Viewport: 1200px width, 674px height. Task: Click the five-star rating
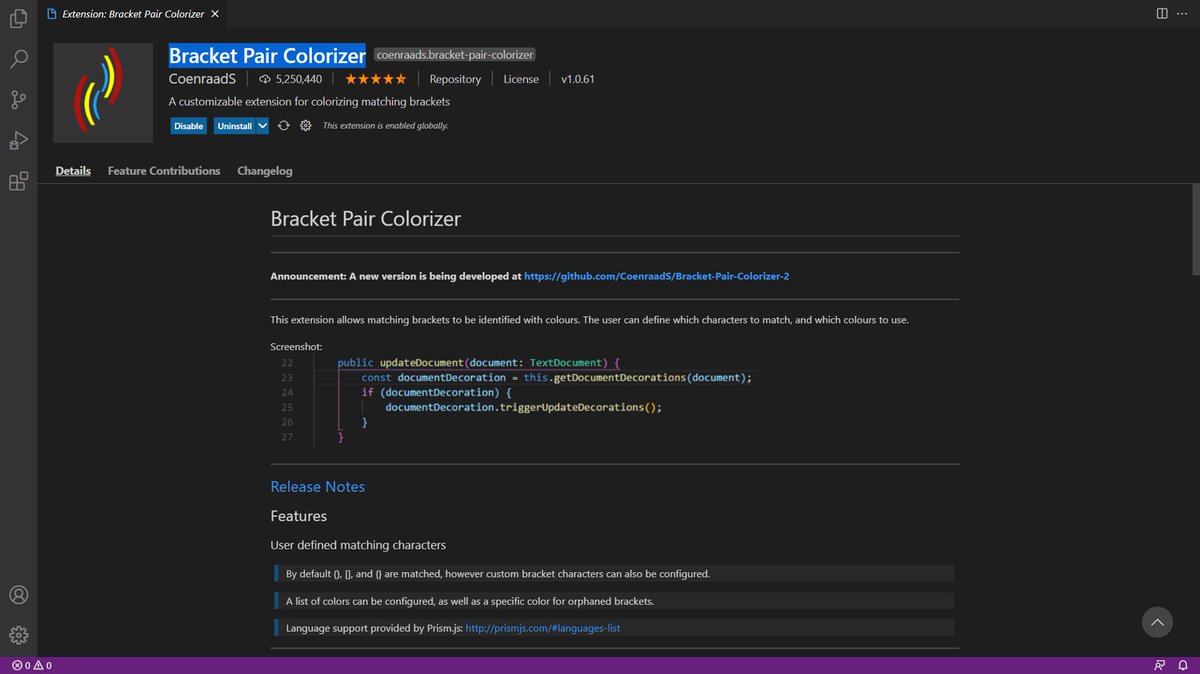pyautogui.click(x=376, y=79)
